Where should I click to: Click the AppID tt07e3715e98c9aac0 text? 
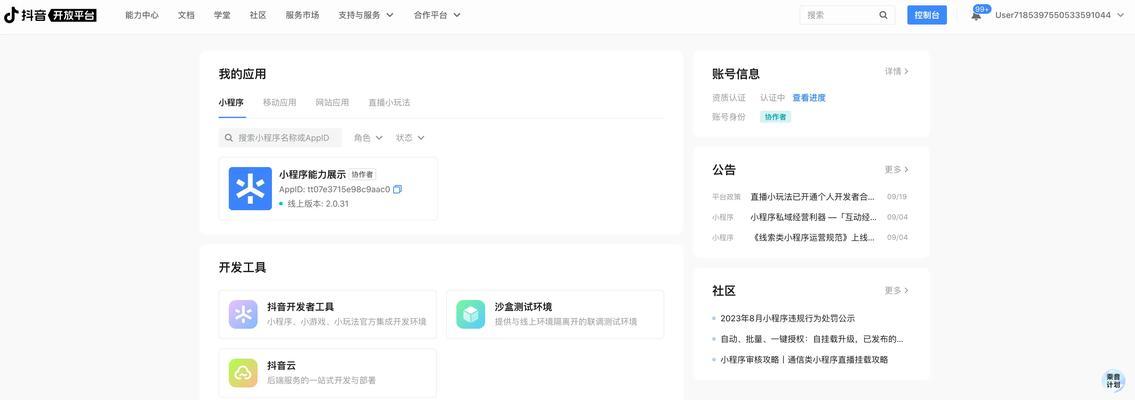334,190
